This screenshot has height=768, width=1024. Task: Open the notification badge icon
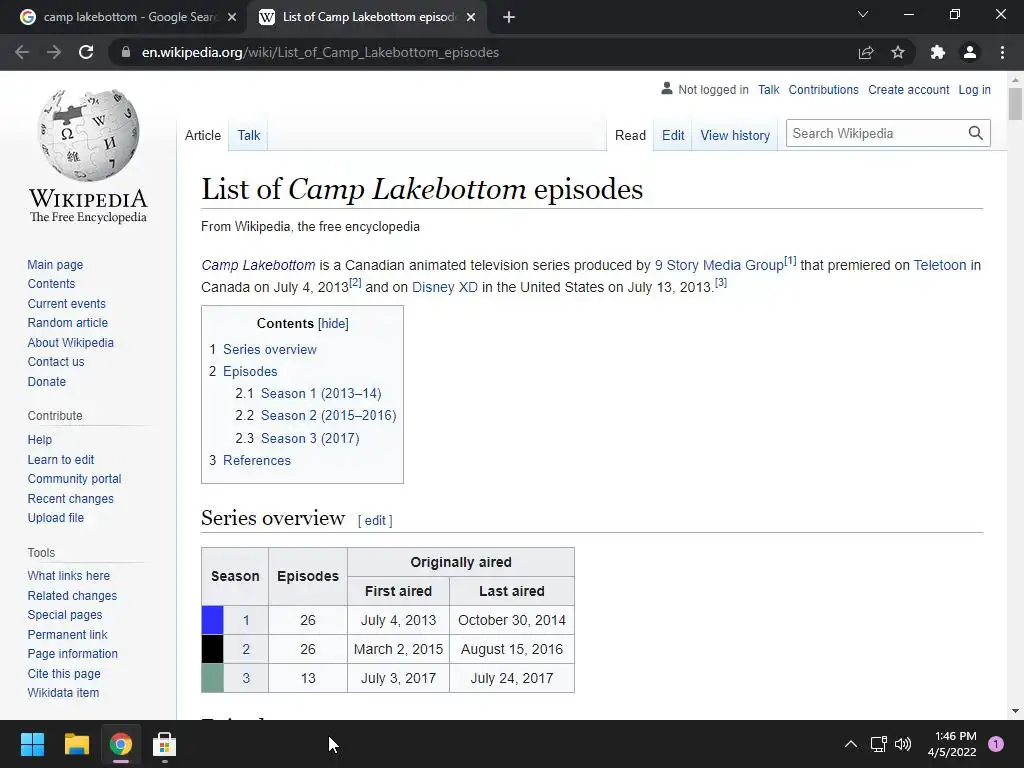coord(996,744)
